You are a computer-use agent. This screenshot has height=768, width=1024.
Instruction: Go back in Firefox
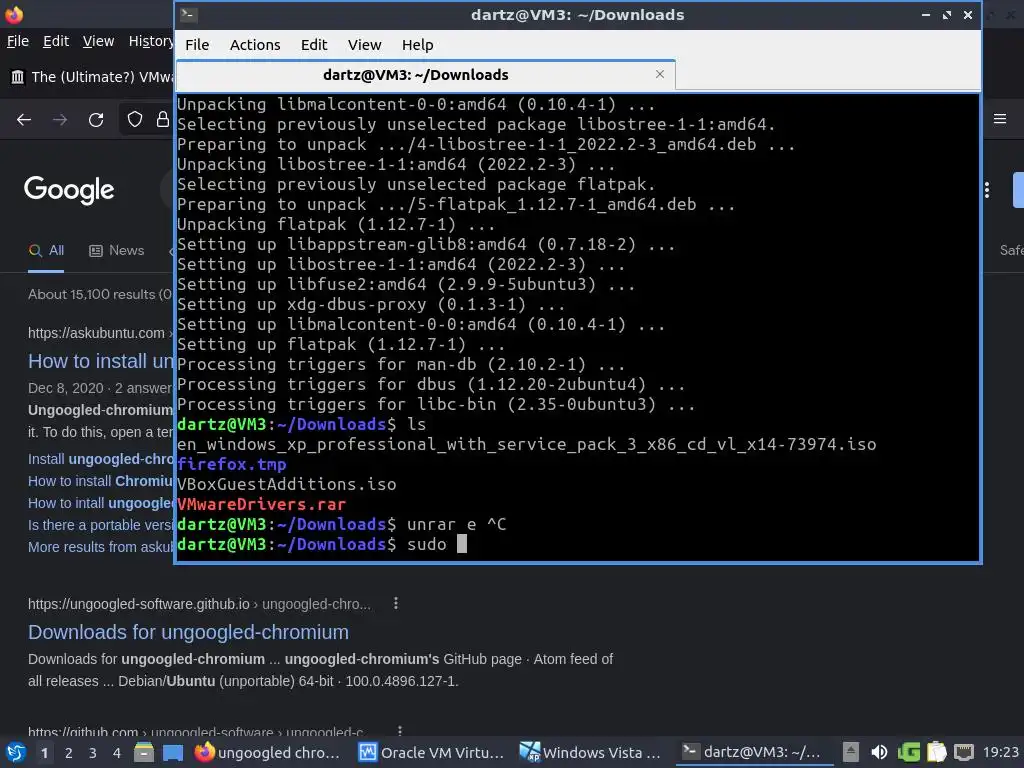[x=24, y=120]
